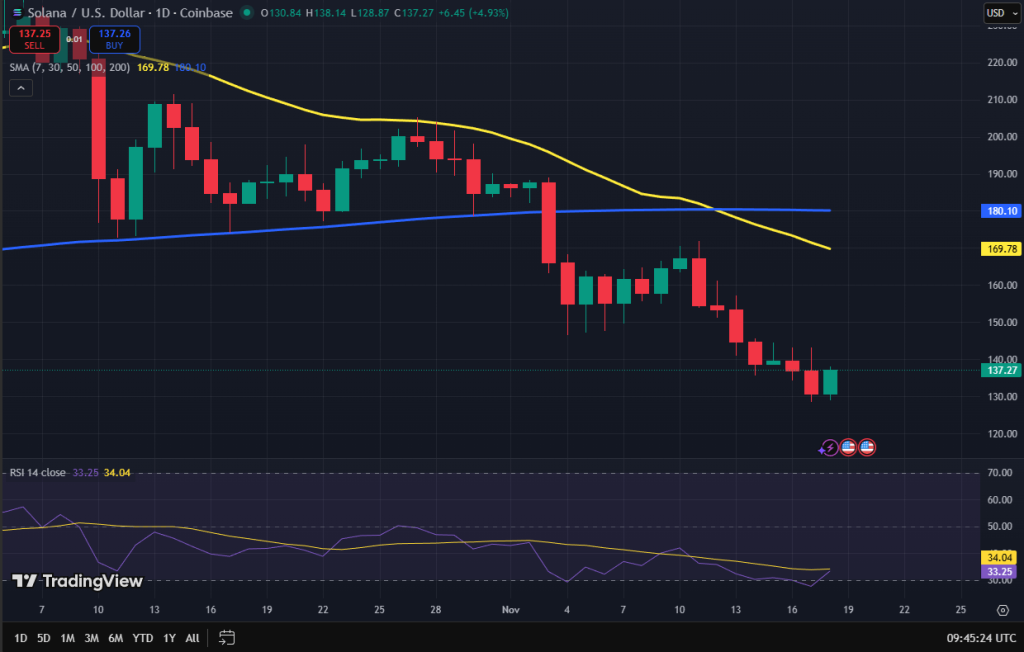The width and height of the screenshot is (1024, 652).
Task: Click the 220.00 price axis label
Action: pyautogui.click(x=1002, y=63)
